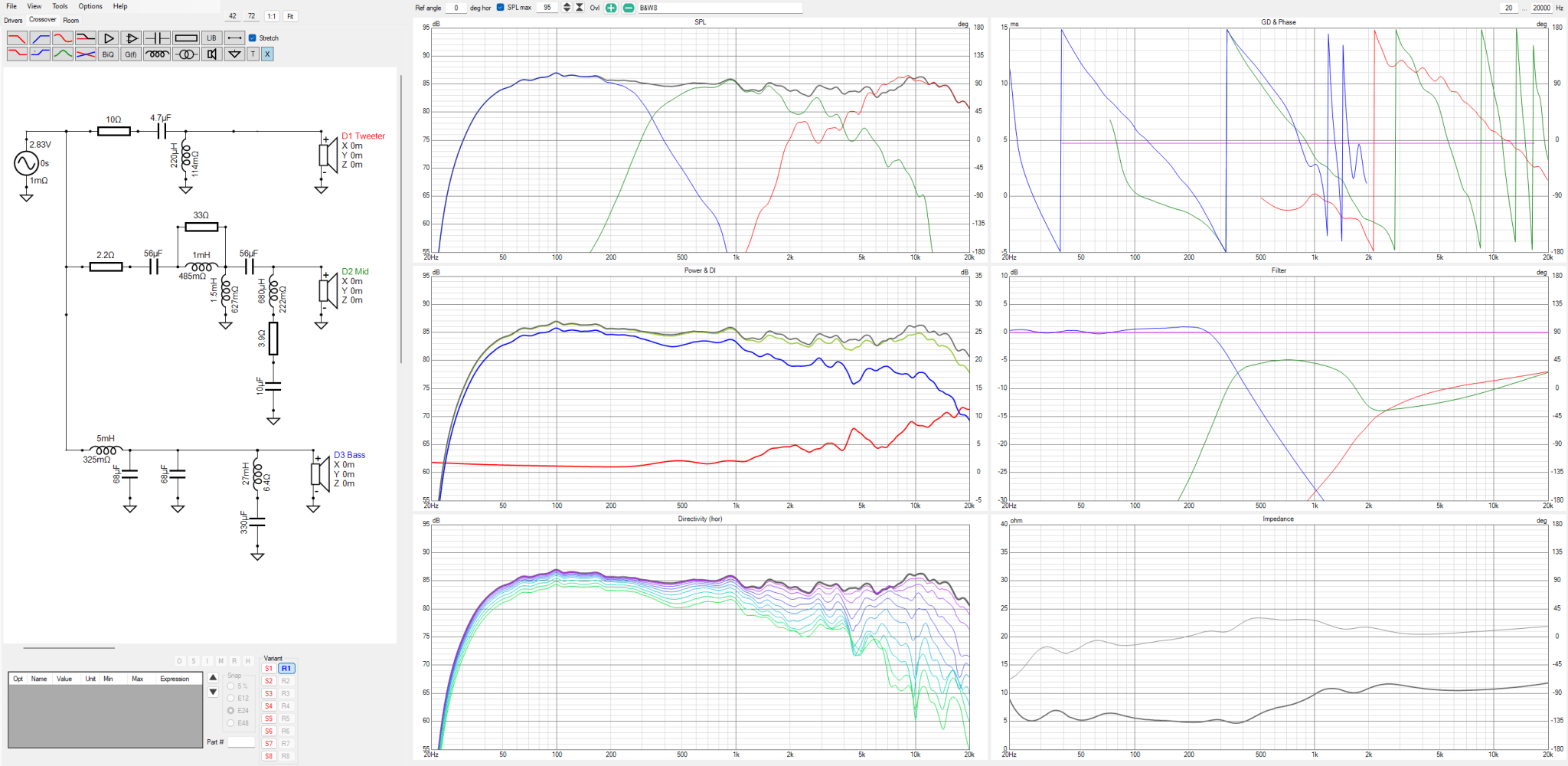Select the E24 snap radio button
This screenshot has height=766, width=1568.
(231, 711)
